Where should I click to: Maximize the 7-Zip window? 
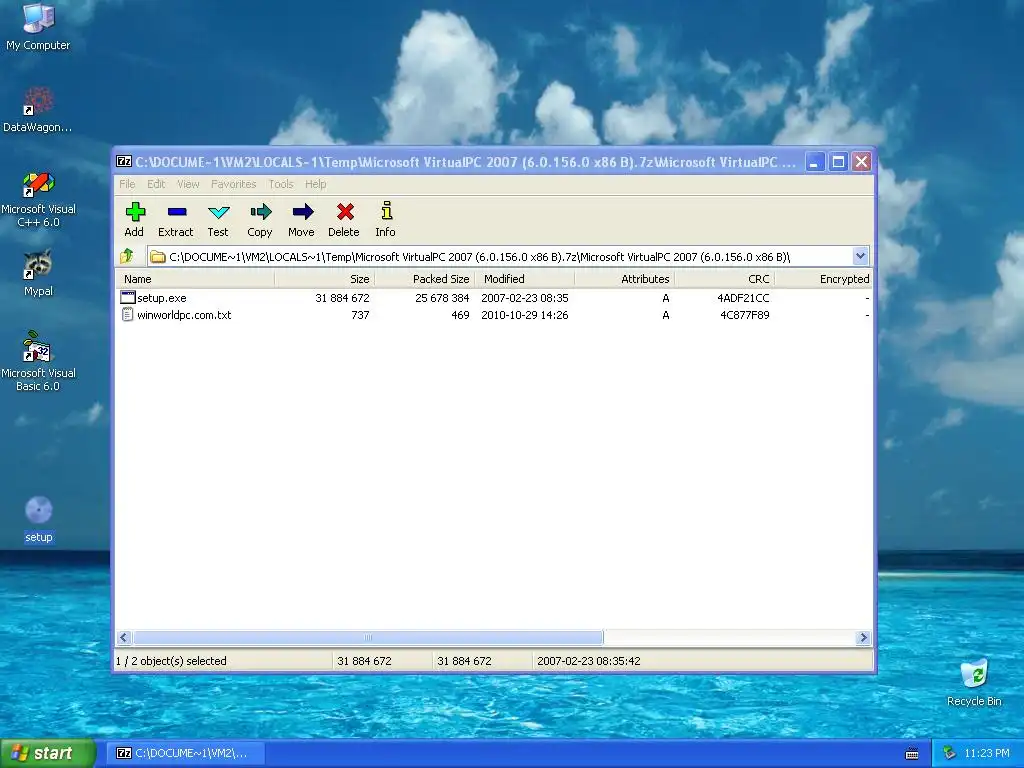coord(839,161)
